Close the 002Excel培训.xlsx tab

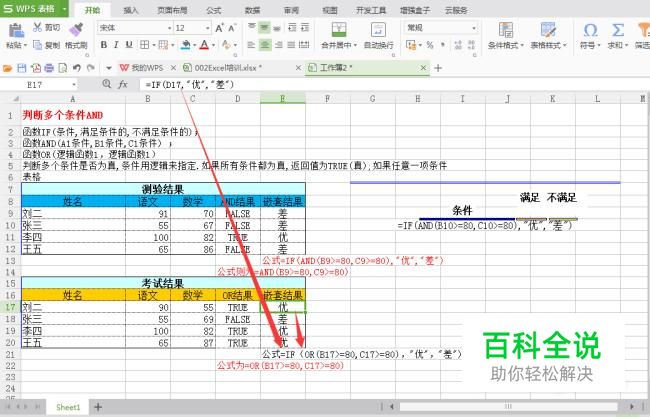298,68
